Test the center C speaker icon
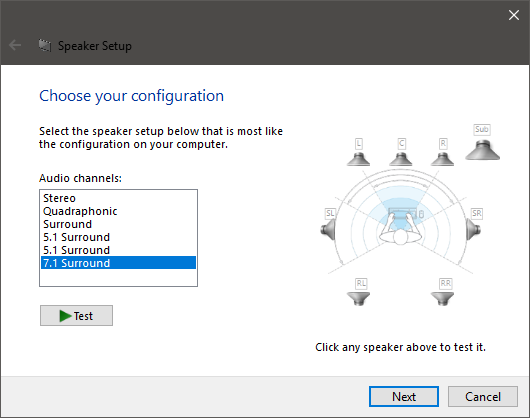Image resolution: width=530 pixels, height=418 pixels. [401, 159]
